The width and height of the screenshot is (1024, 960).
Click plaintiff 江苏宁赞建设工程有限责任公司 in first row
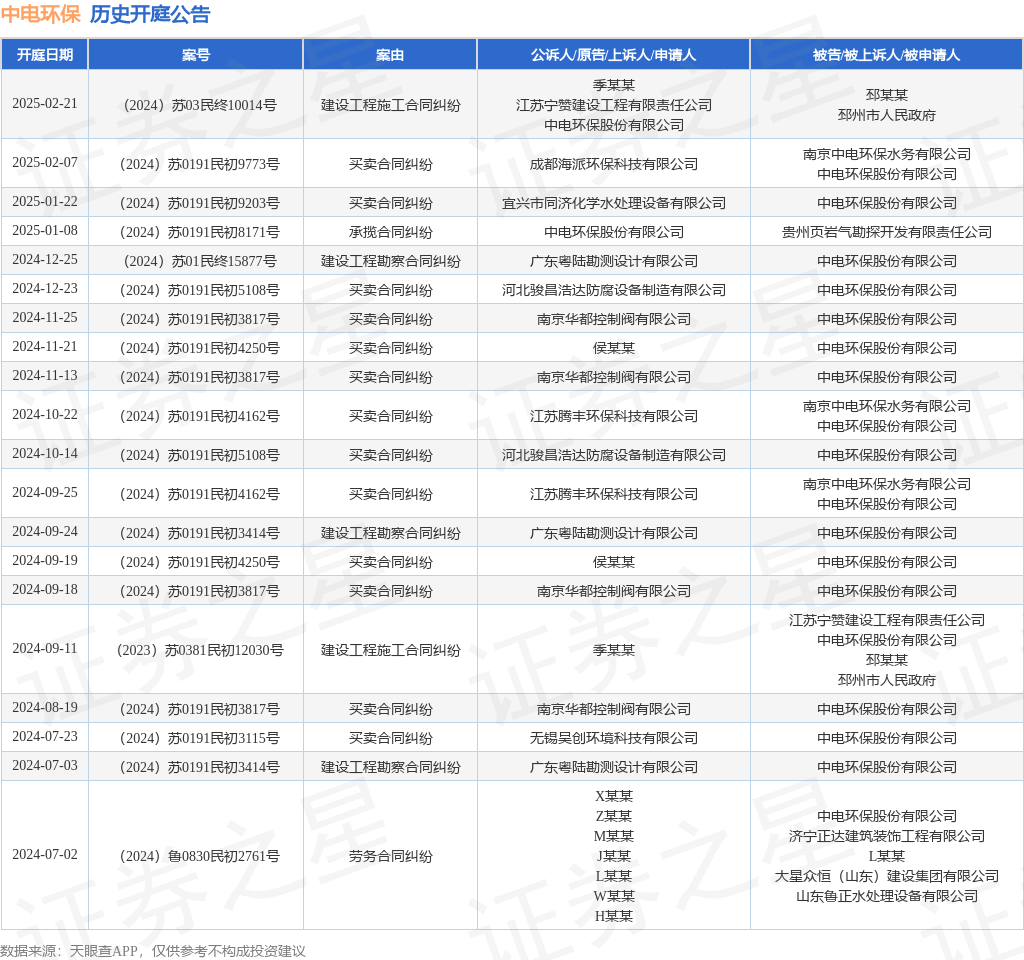(613, 105)
